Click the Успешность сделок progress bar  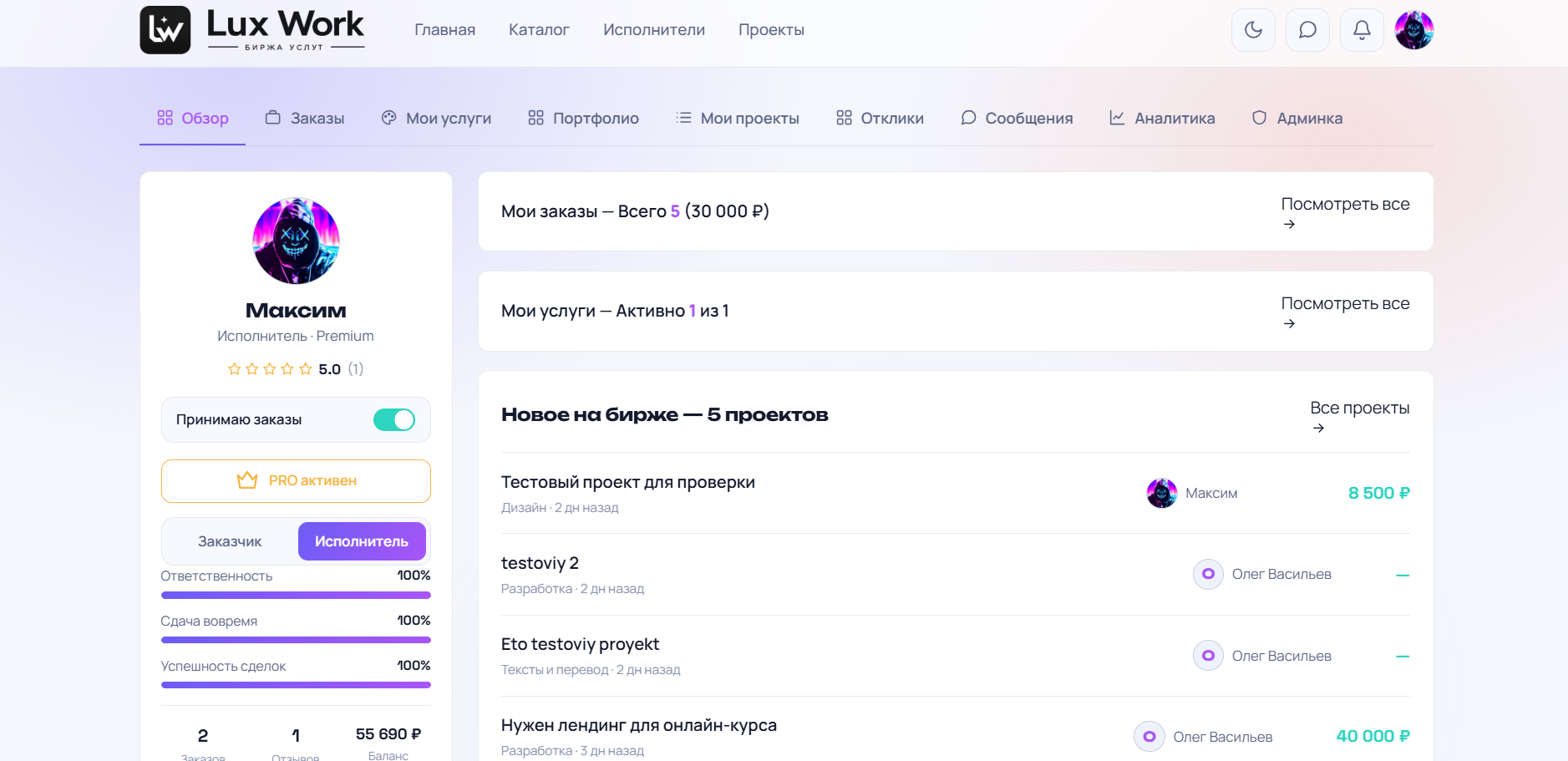click(296, 685)
